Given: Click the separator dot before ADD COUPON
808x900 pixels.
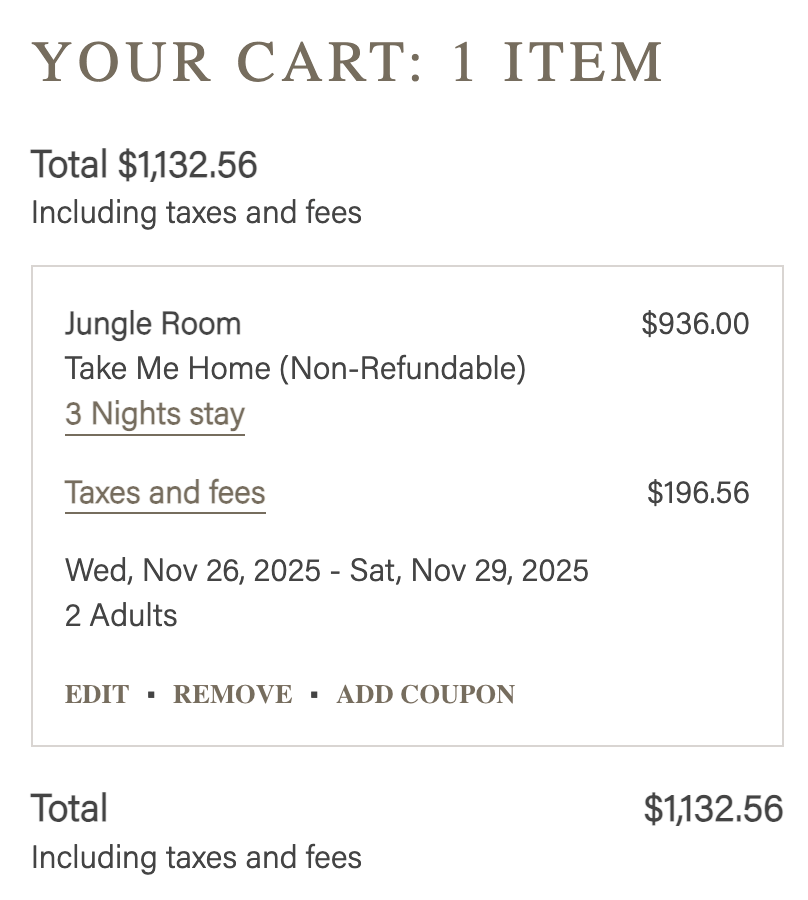Looking at the screenshot, I should 314,695.
